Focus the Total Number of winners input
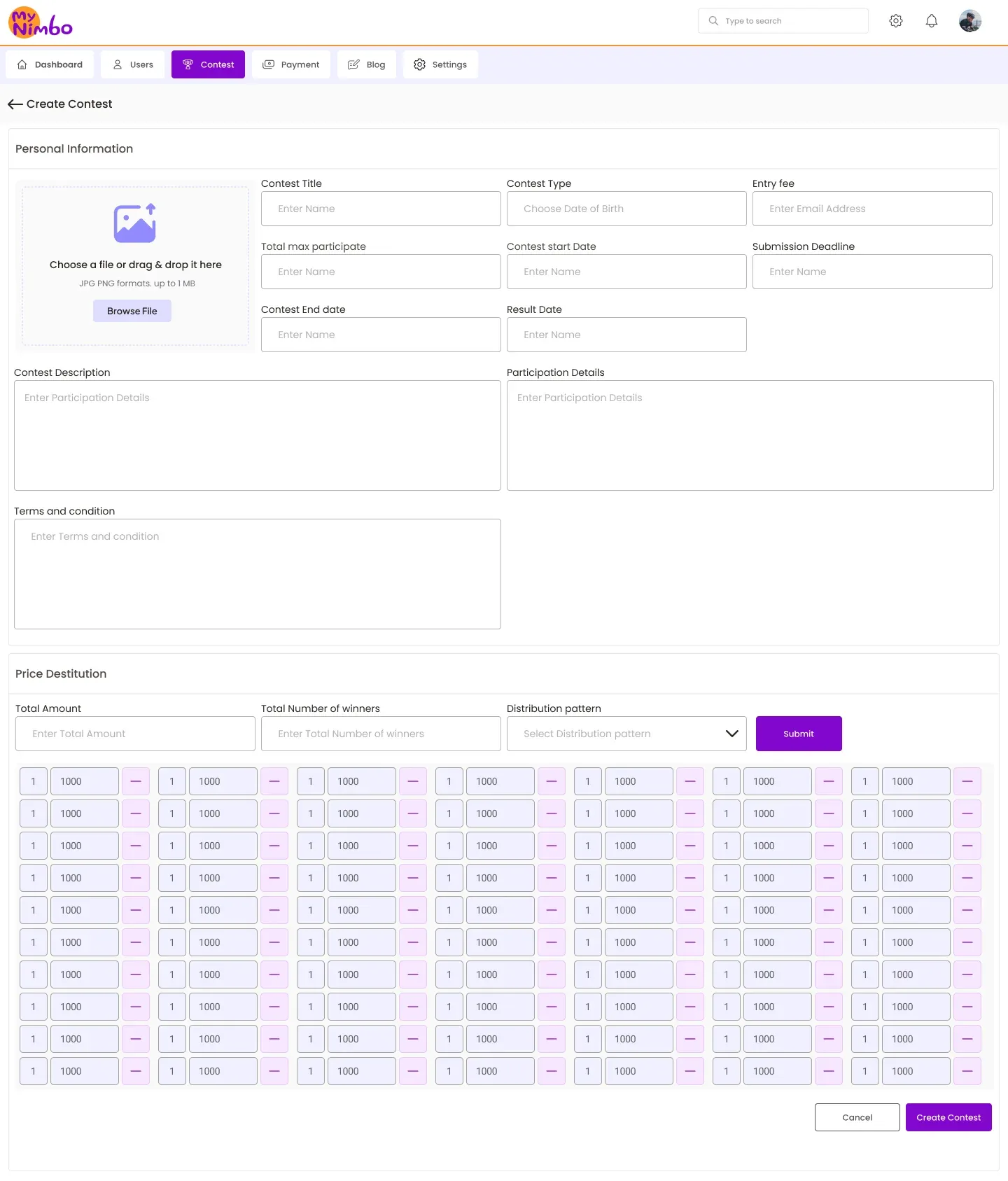1008x1181 pixels. tap(381, 734)
